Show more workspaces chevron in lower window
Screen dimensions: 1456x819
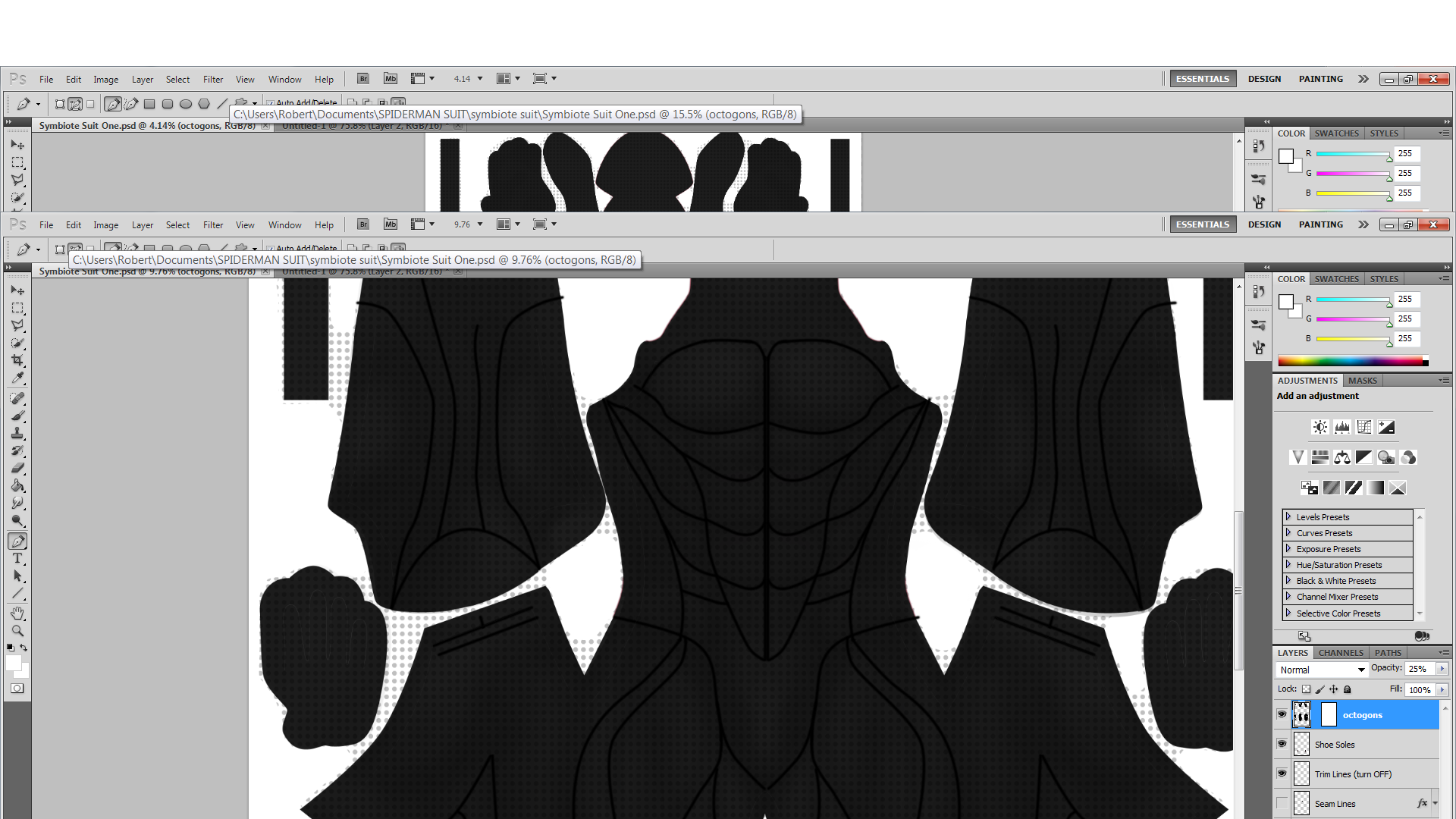(x=1363, y=224)
